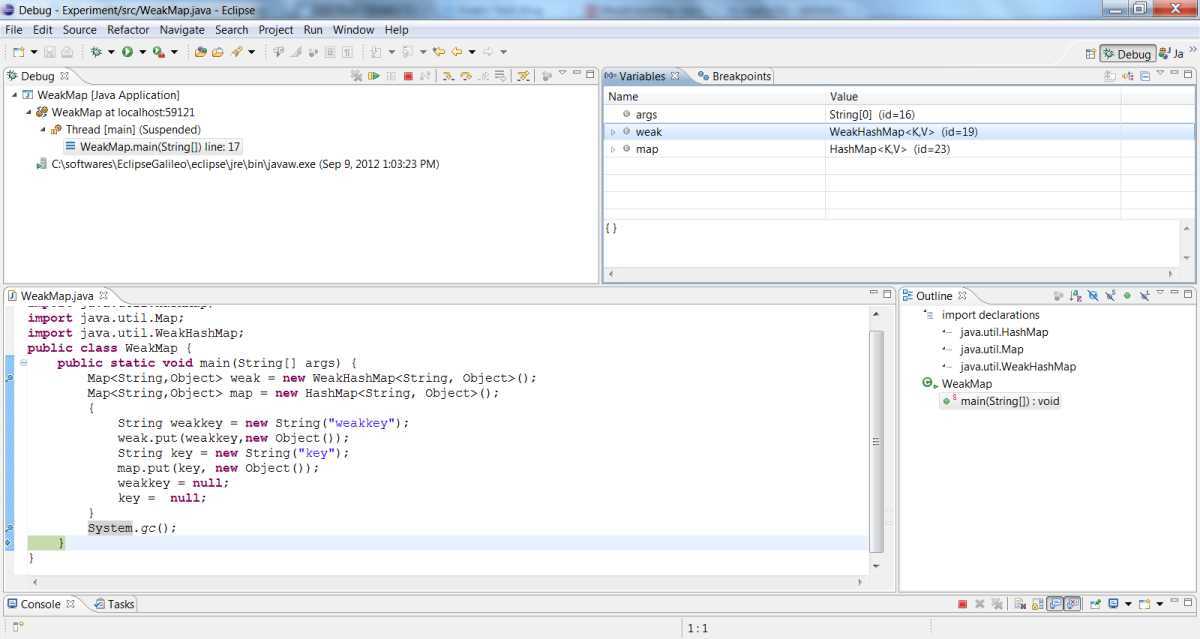Switch to the Breakpoints tab
Screen dimensions: 1200x639
pyautogui.click(x=735, y=76)
